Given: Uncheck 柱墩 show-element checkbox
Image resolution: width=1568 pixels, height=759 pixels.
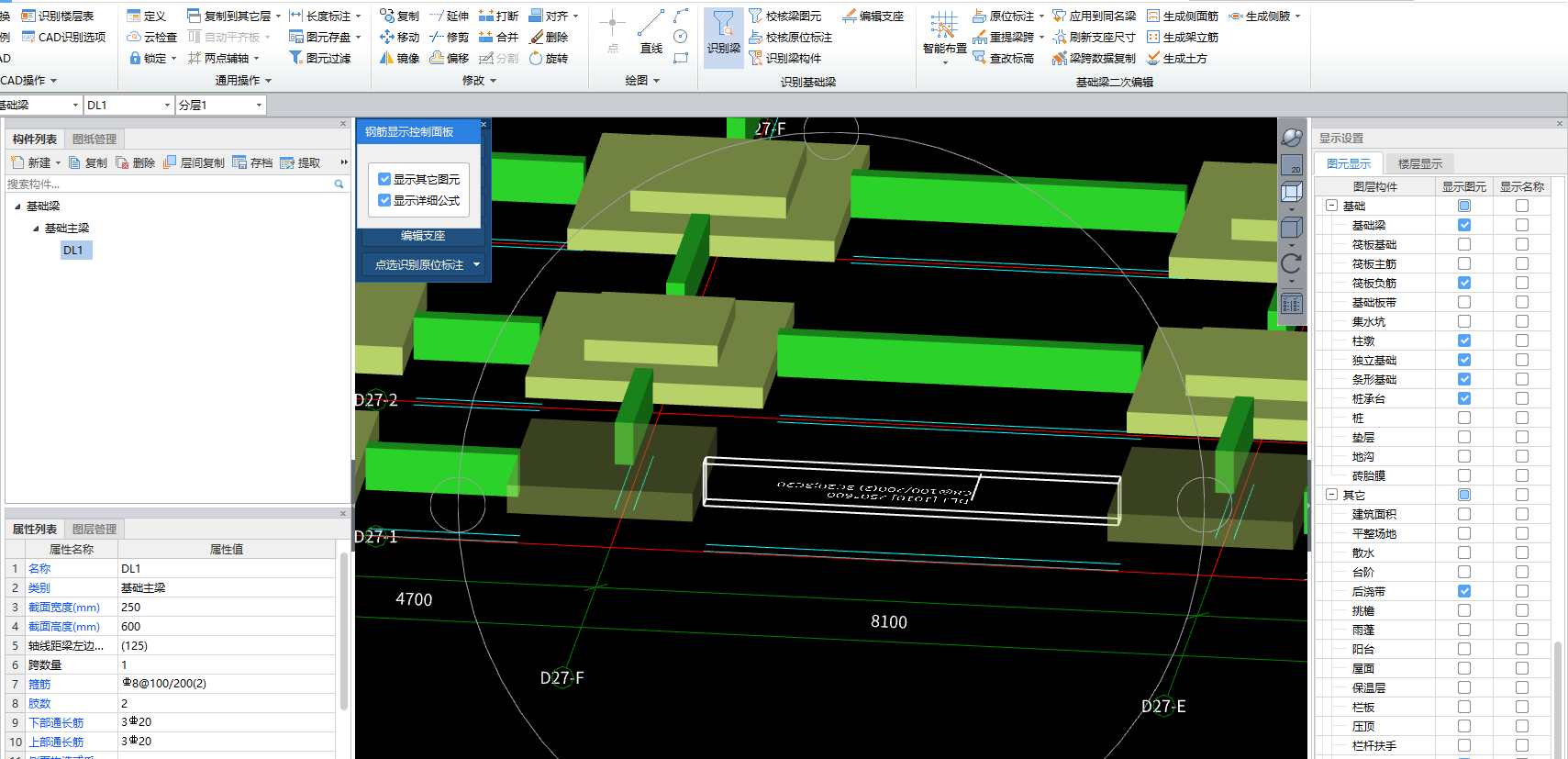Looking at the screenshot, I should click(1464, 340).
